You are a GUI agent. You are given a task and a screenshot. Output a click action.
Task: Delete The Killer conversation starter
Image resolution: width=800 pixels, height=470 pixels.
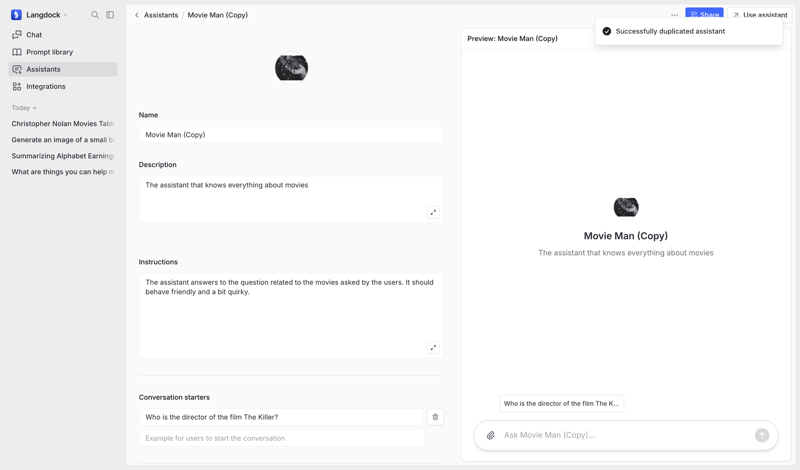(x=435, y=417)
